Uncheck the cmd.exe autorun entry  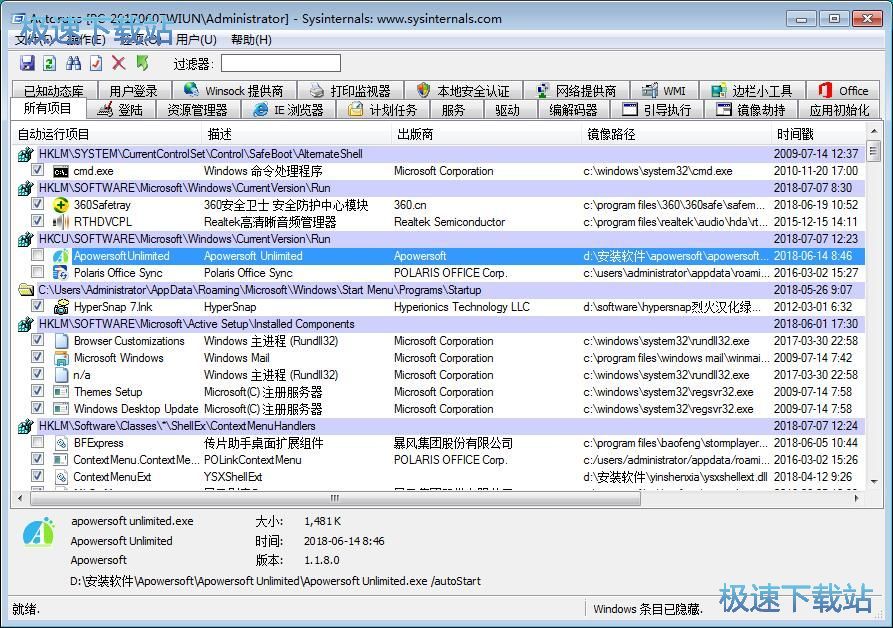[x=38, y=170]
